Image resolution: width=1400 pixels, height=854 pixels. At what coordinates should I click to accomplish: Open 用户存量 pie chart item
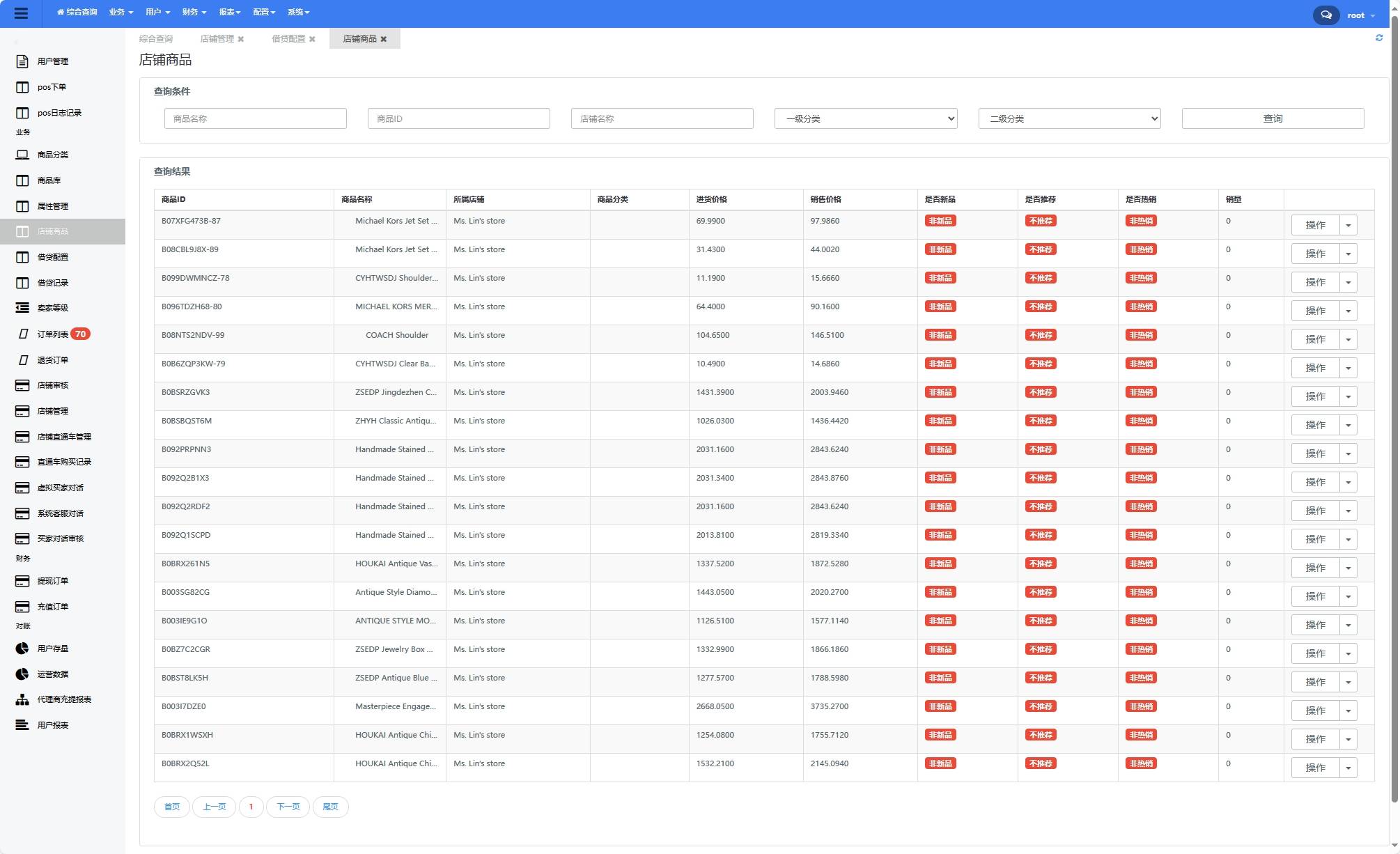[52, 649]
